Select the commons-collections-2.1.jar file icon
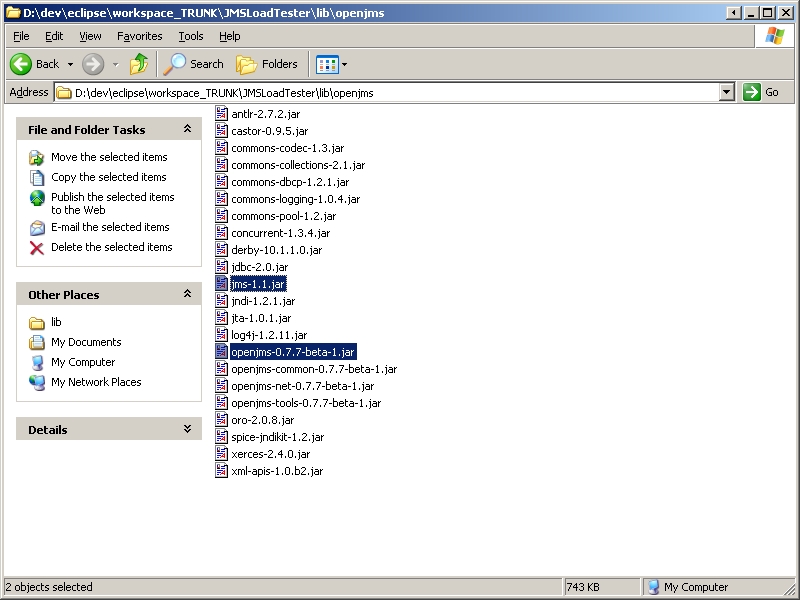 [221, 164]
